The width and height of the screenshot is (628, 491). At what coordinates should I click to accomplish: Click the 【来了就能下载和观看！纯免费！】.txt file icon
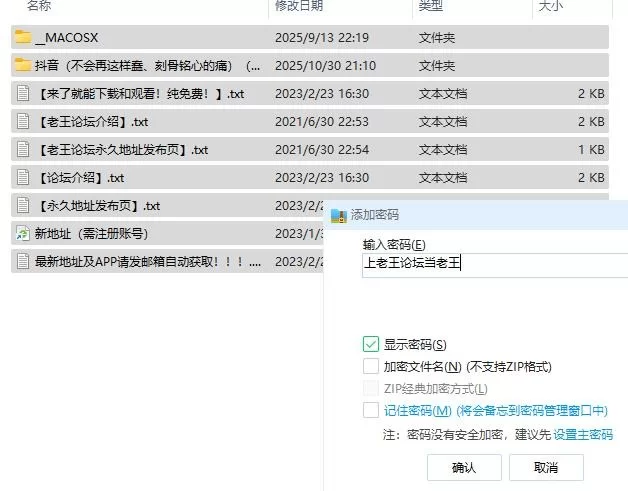click(x=23, y=93)
